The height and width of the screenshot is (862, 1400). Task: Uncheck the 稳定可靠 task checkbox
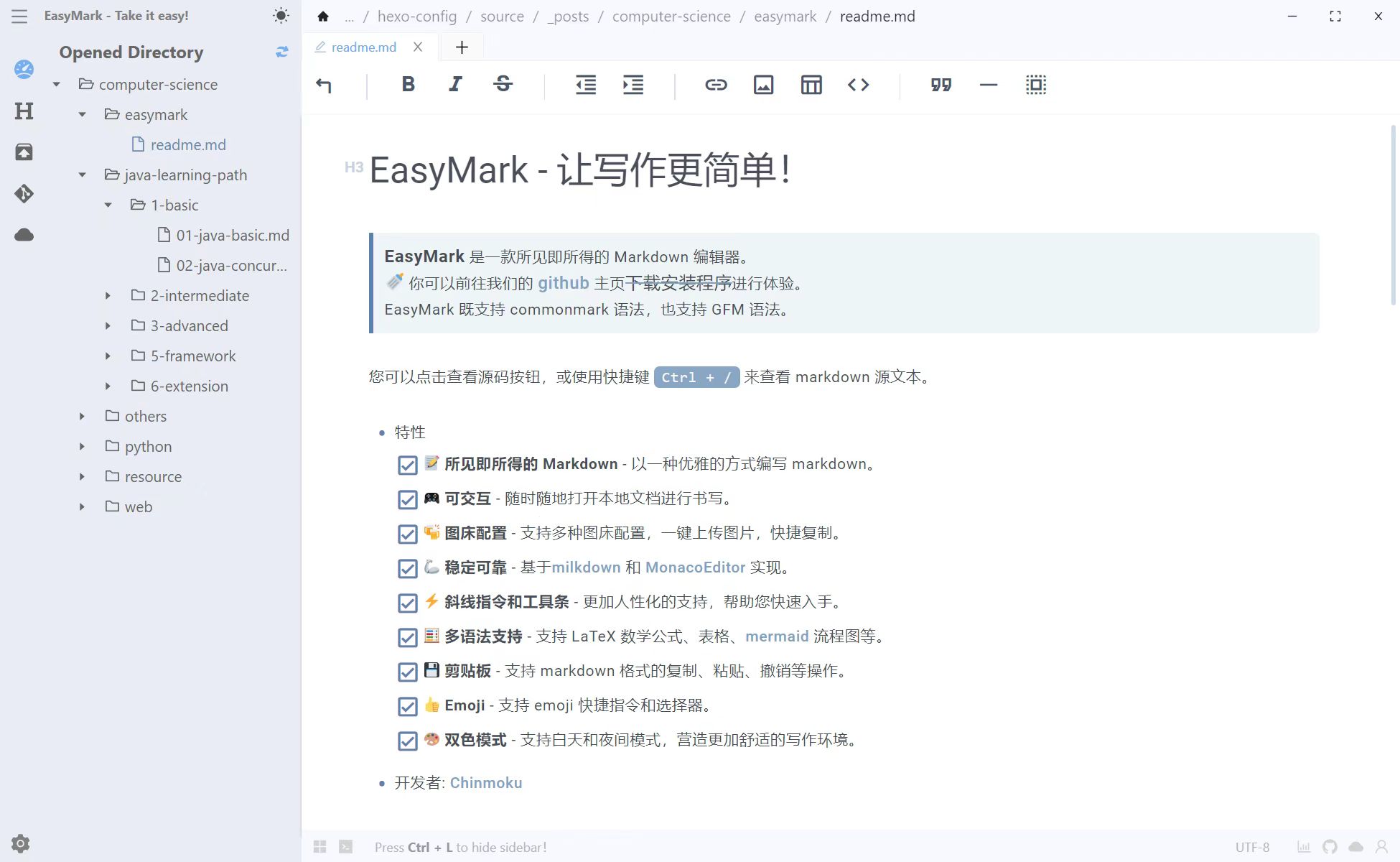(407, 568)
